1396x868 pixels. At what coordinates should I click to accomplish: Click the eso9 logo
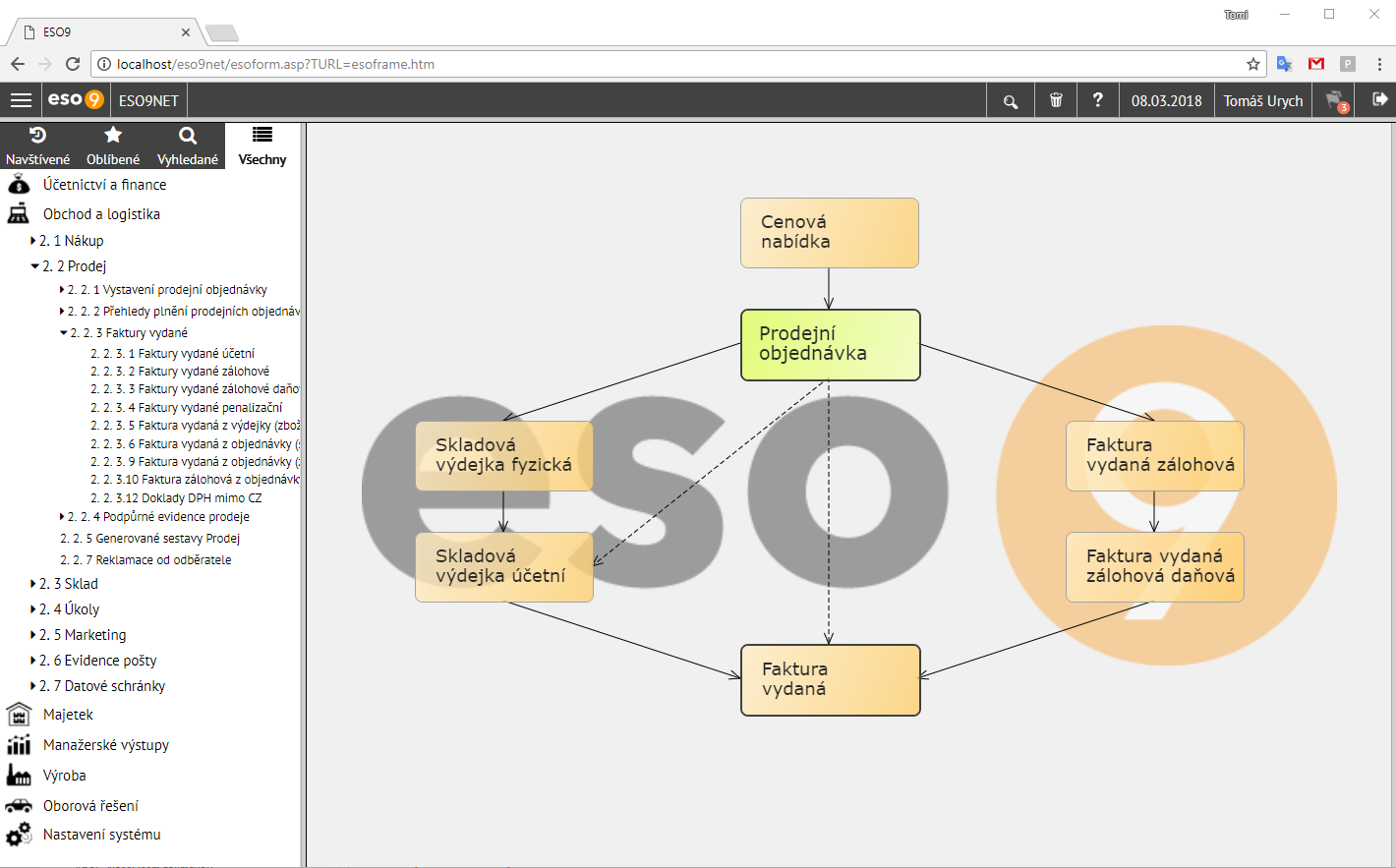(x=76, y=99)
